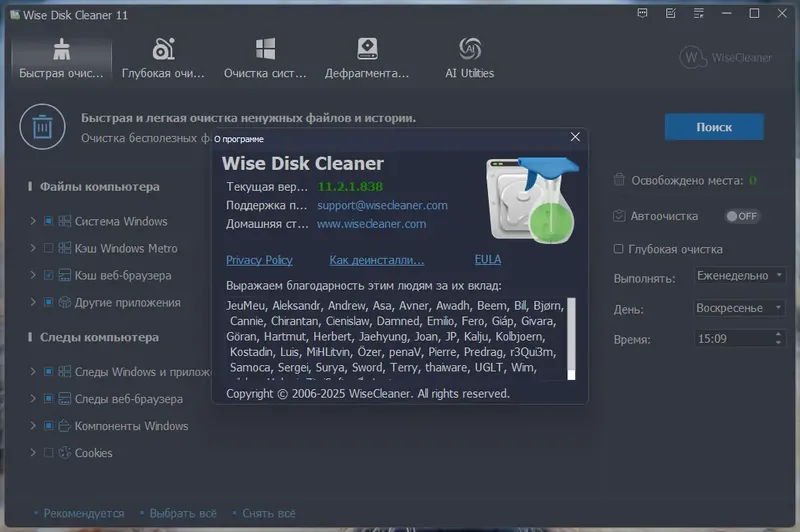Open the AI Utilities swirl icon
Screen dimensions: 800x532
[470, 49]
